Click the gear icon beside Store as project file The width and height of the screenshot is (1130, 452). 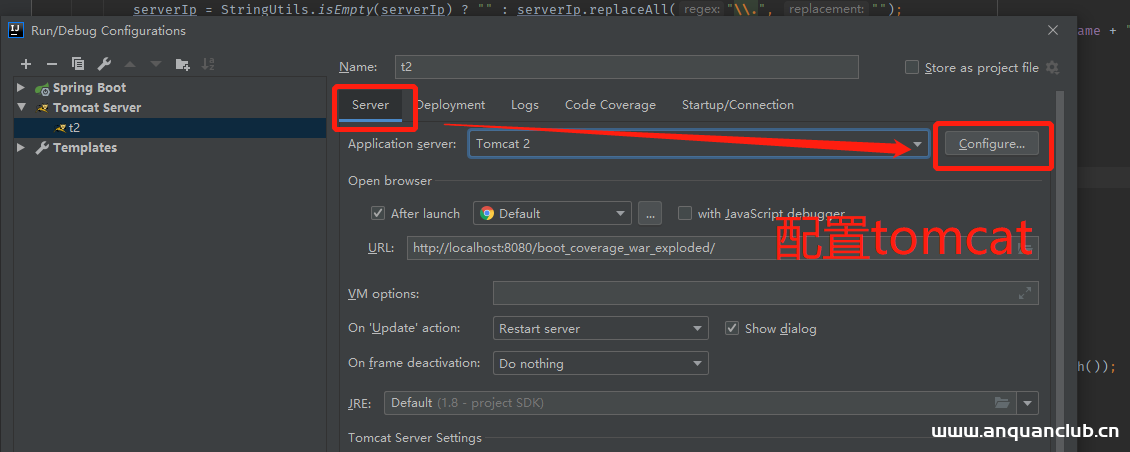[1051, 68]
